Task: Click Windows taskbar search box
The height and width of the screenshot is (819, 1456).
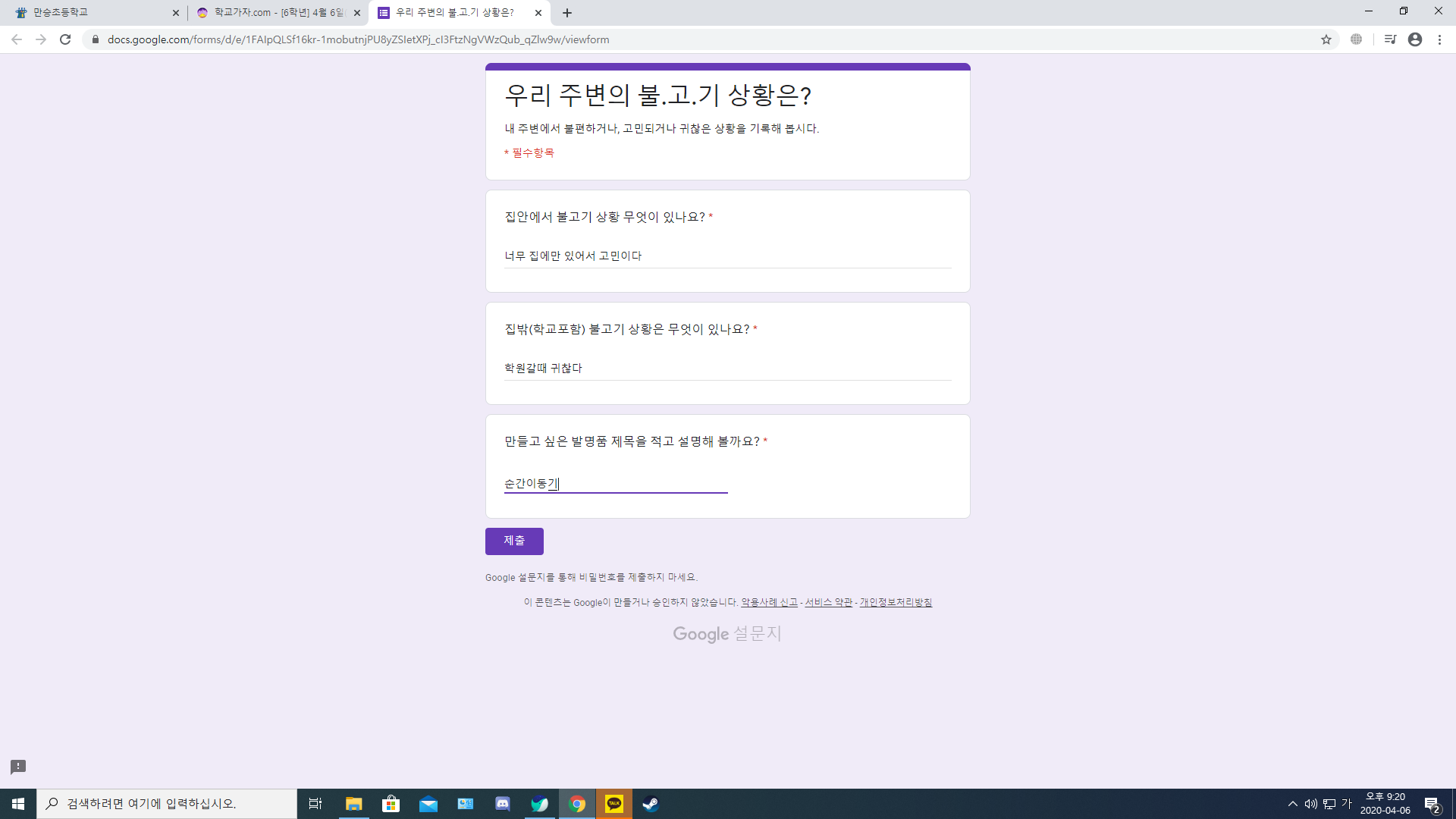Action: 167,804
